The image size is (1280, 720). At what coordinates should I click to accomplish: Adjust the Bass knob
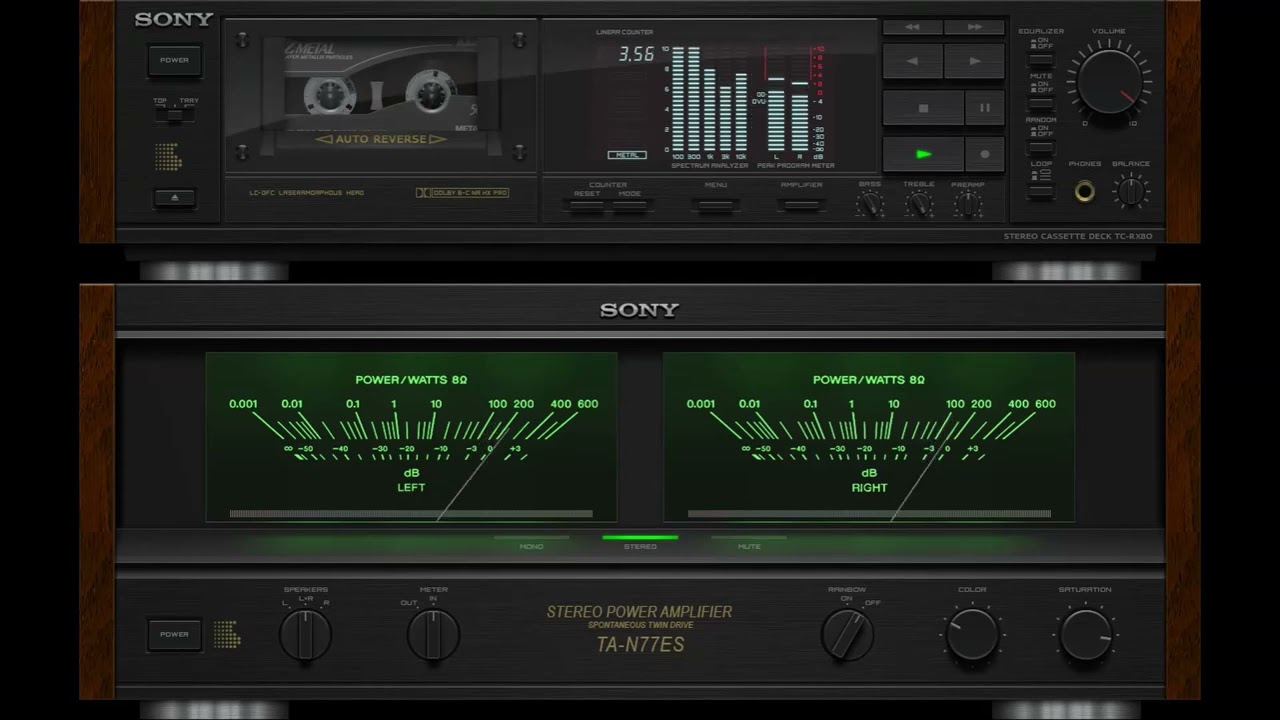click(870, 205)
